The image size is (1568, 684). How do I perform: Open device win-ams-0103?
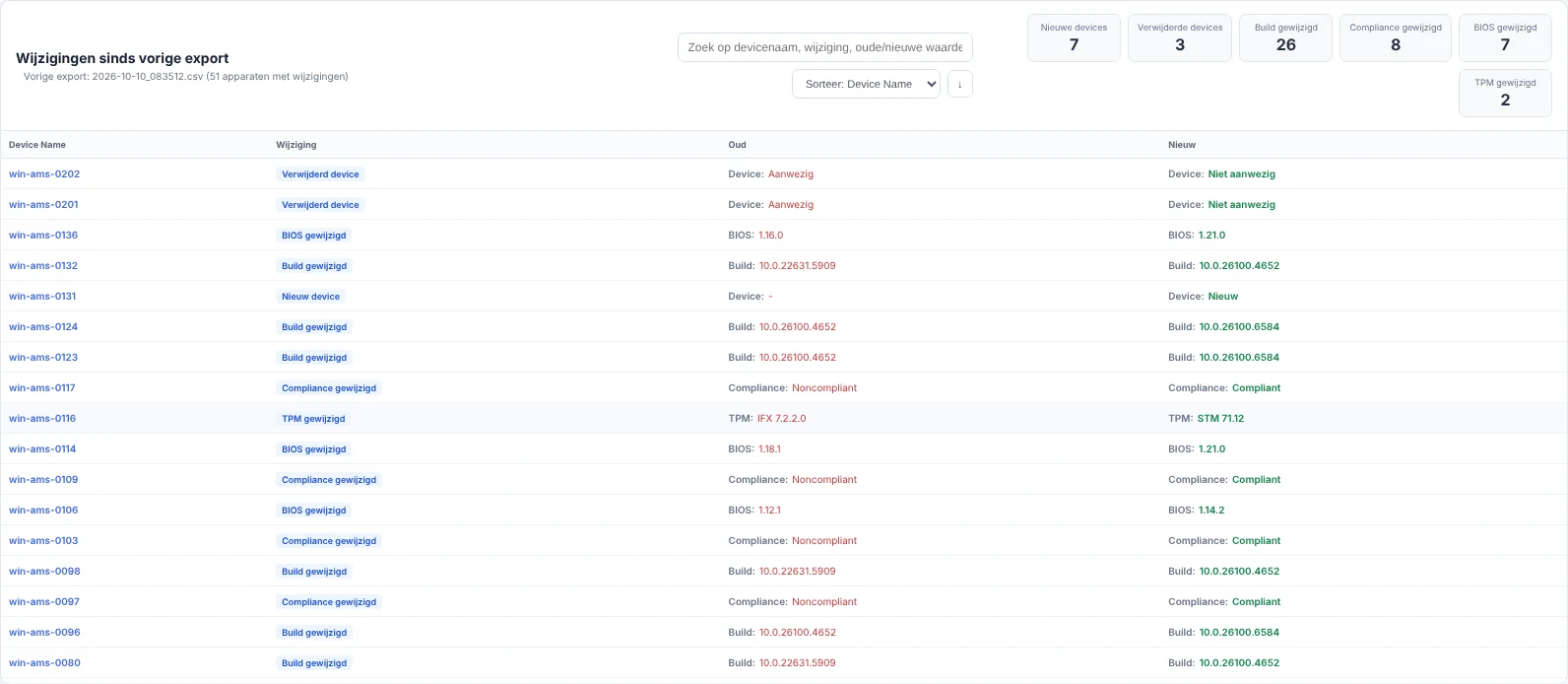tap(43, 541)
